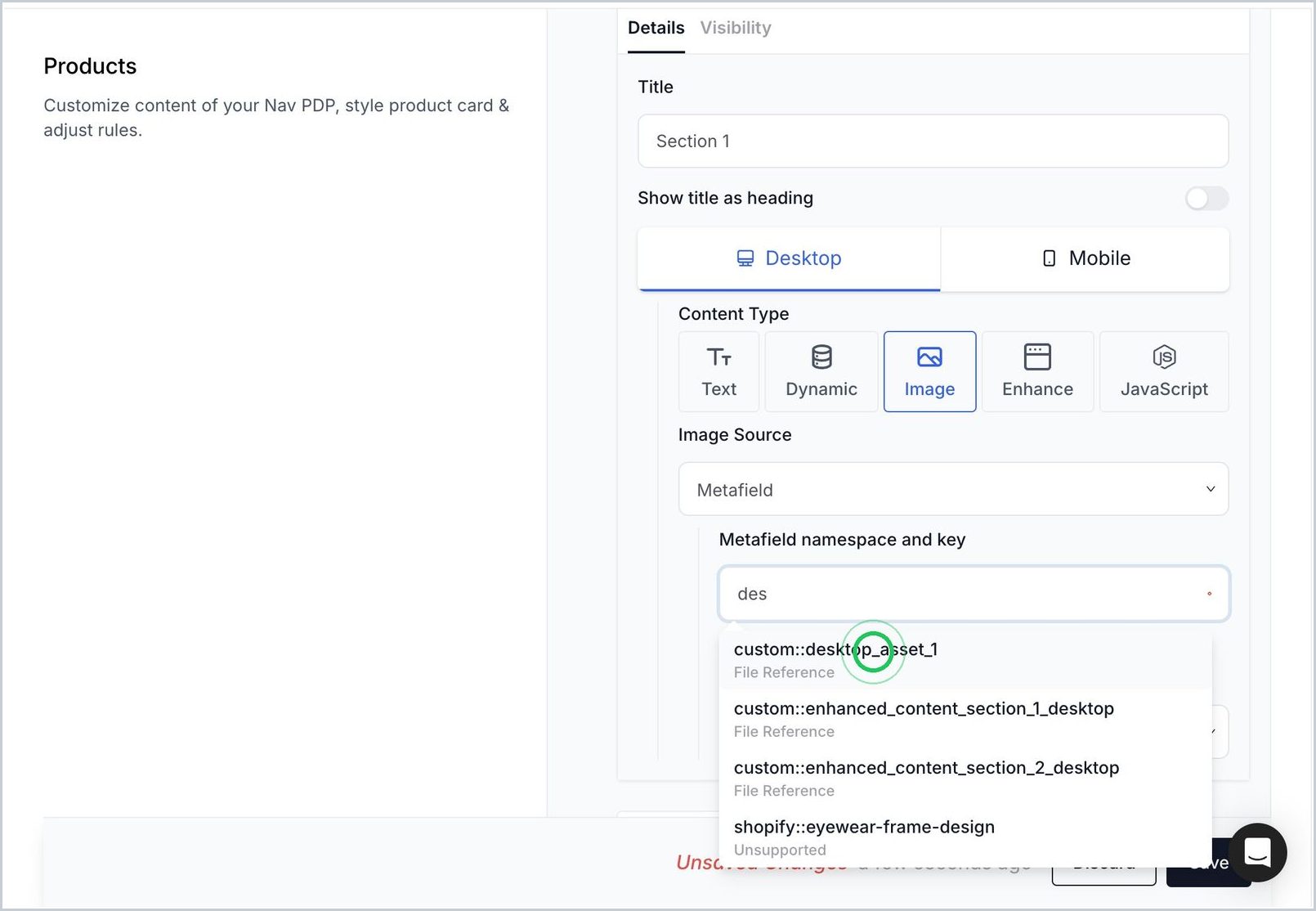Focus the Metafield namespace and key field

(x=974, y=594)
